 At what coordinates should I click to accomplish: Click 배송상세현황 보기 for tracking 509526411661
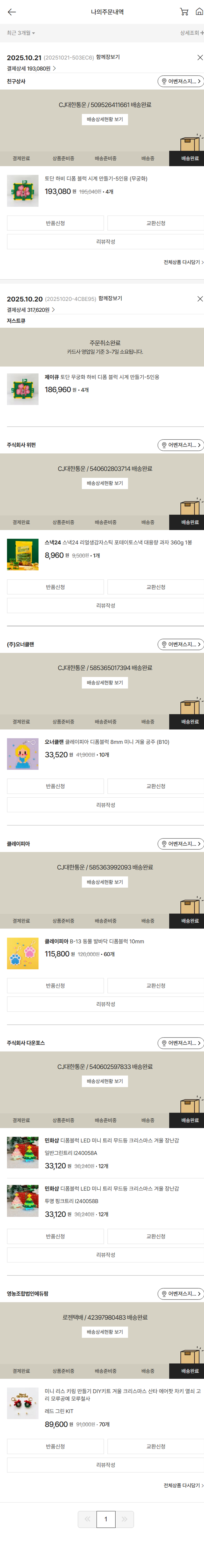click(104, 119)
